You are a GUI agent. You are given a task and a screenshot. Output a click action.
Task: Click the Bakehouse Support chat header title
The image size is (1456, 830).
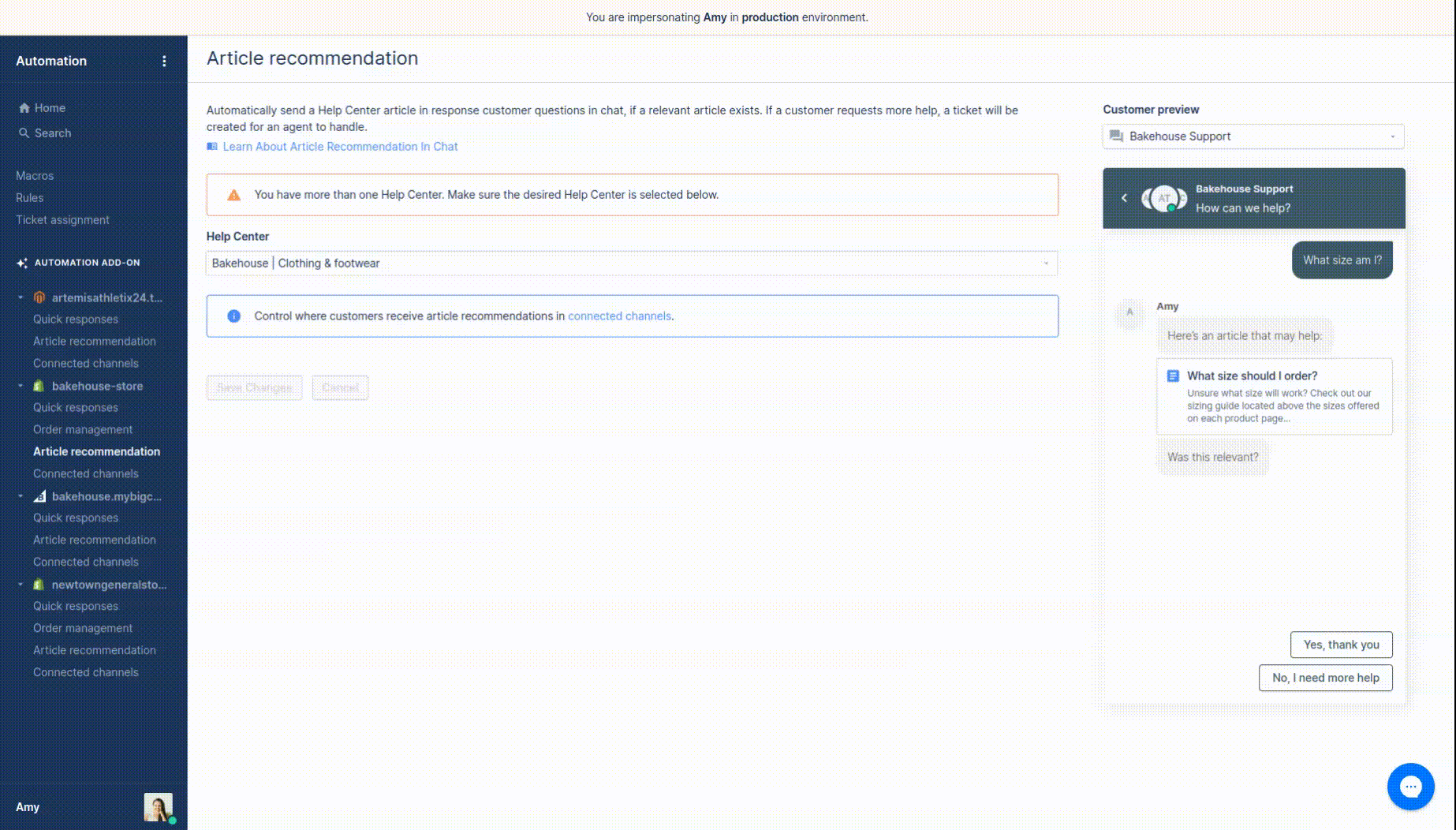[1244, 189]
